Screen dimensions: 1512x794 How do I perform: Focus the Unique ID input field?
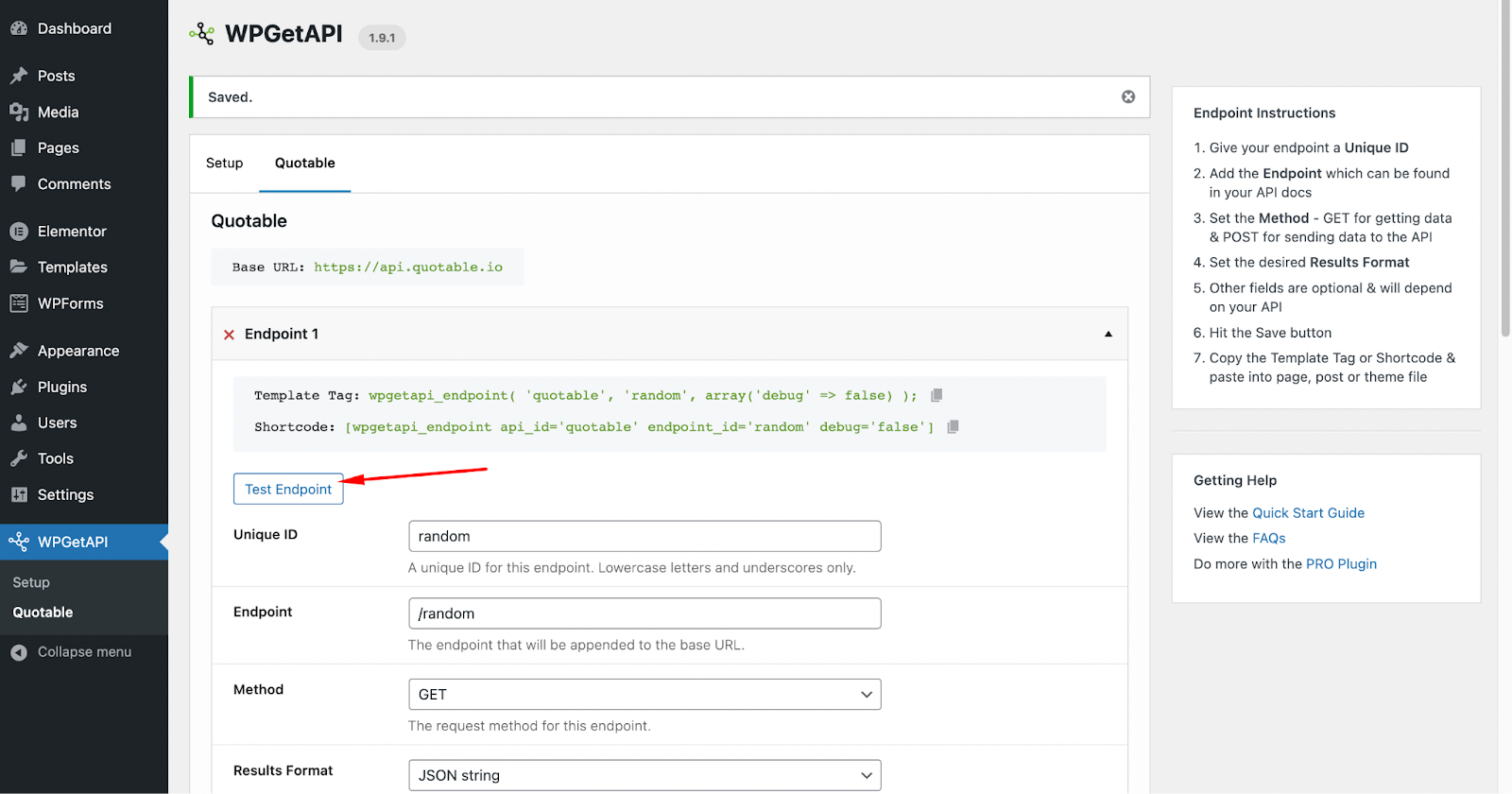[644, 536]
